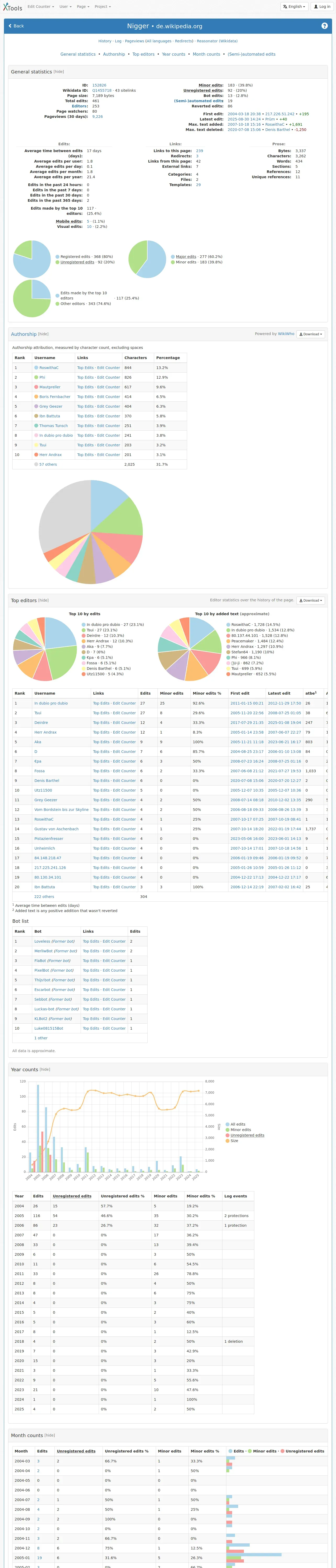This screenshot has height=1568, width=336.
Task: Collapse the Year counts section via hide
Action: (x=45, y=1069)
